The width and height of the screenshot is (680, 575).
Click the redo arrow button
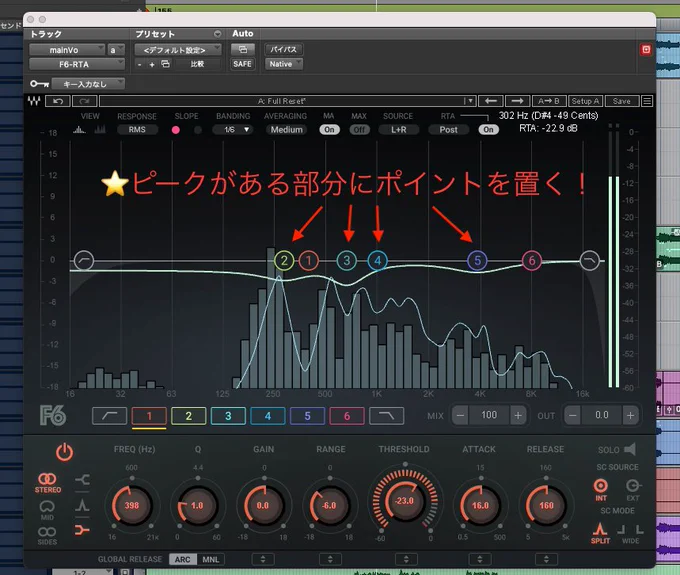click(85, 101)
